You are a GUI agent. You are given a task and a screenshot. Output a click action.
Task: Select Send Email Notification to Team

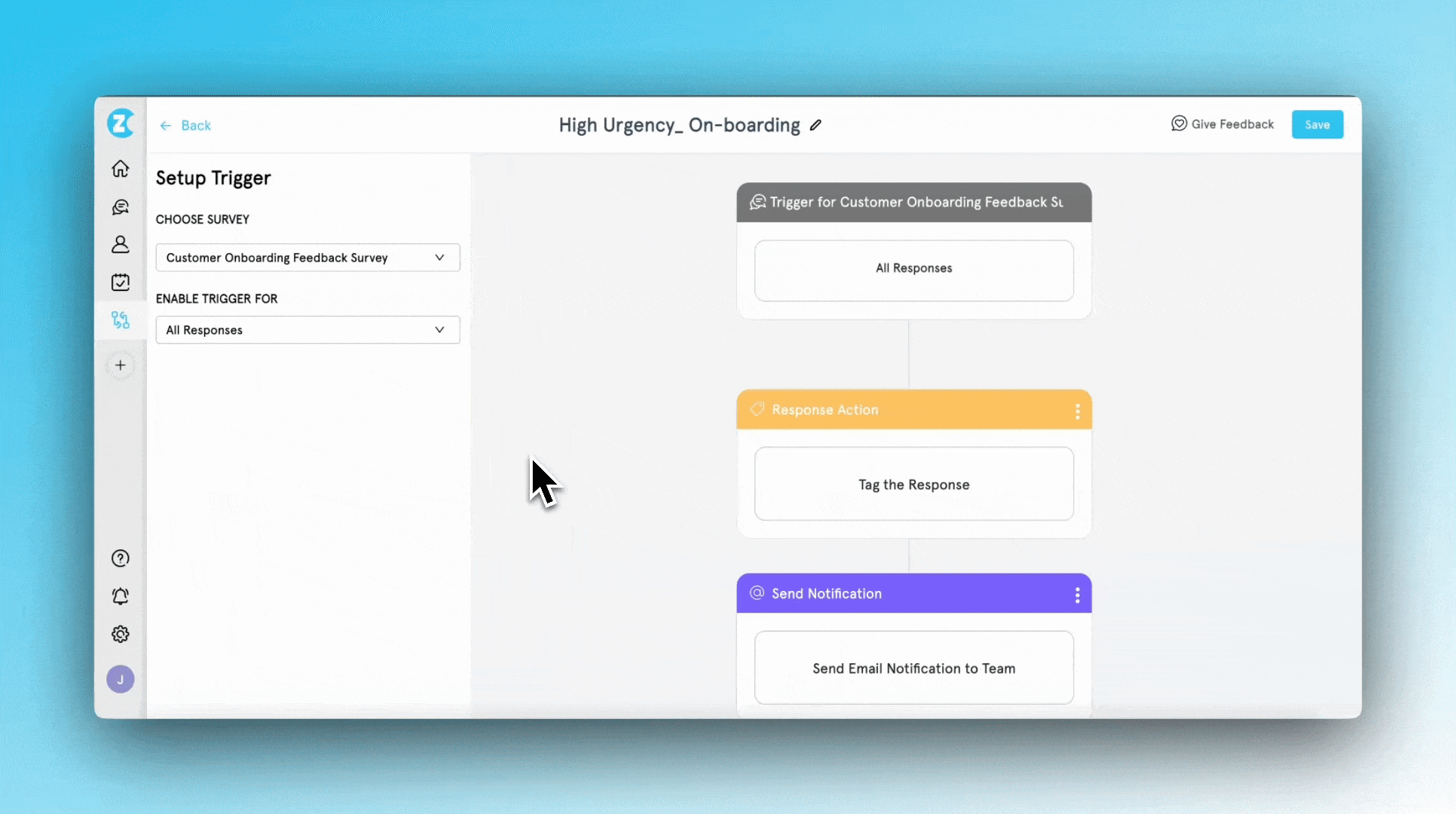(914, 668)
